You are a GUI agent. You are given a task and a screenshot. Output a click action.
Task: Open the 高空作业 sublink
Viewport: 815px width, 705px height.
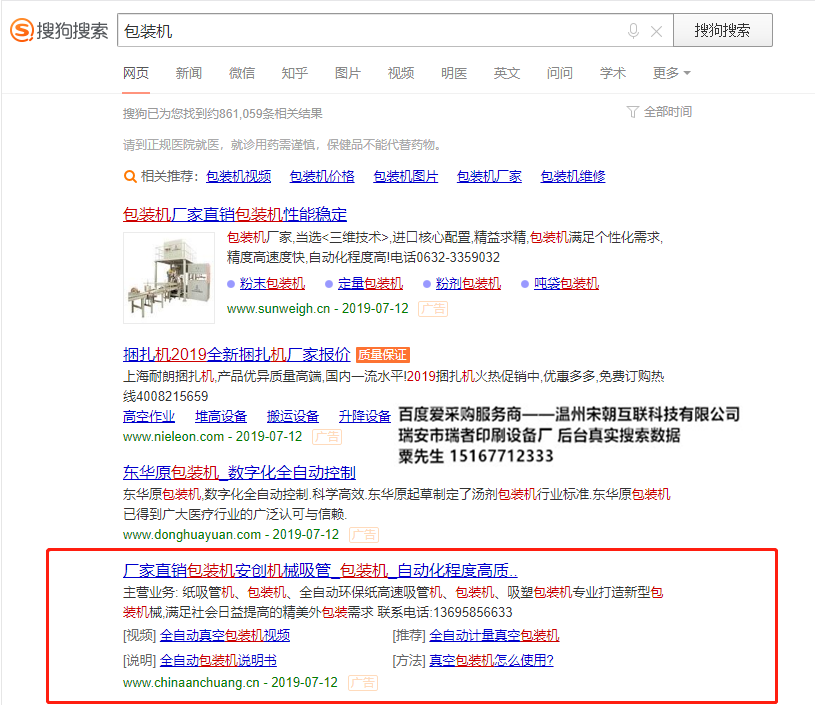[x=149, y=416]
